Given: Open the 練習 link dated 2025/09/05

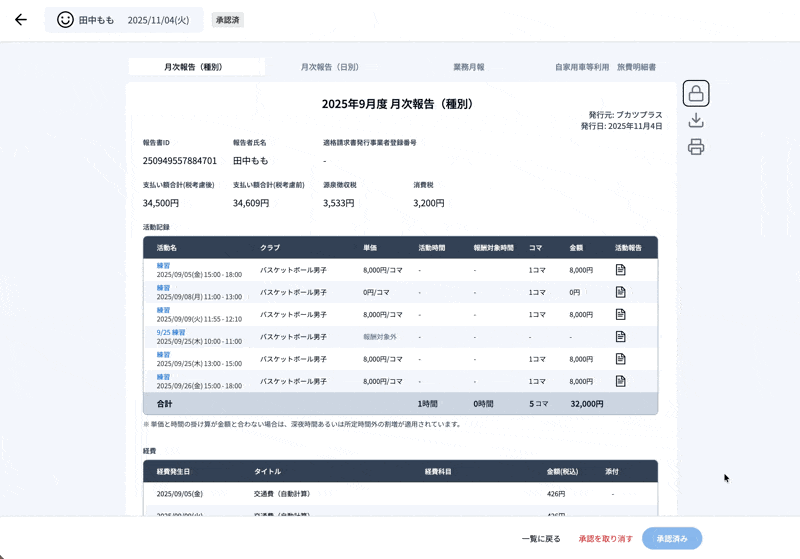Looking at the screenshot, I should pos(163,265).
